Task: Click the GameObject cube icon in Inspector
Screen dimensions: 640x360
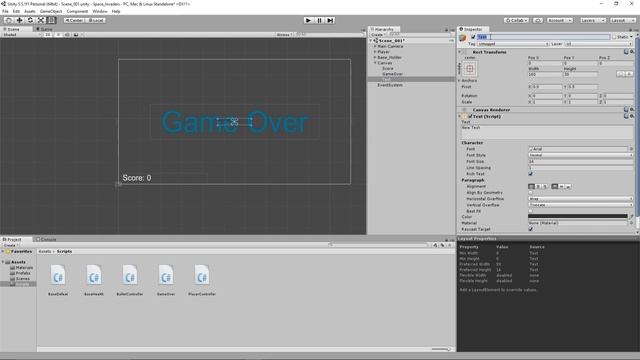Action: pos(463,38)
